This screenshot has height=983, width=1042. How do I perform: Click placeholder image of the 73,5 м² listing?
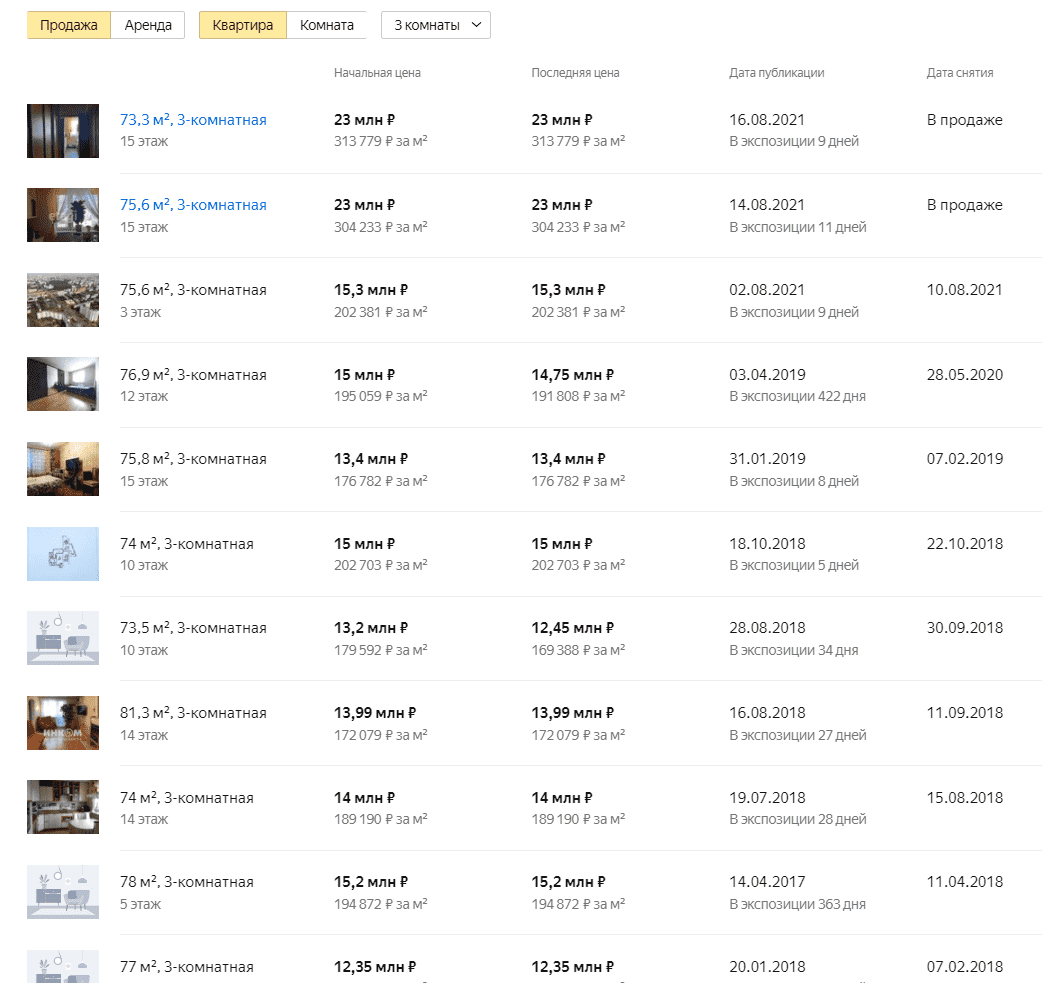click(x=63, y=638)
